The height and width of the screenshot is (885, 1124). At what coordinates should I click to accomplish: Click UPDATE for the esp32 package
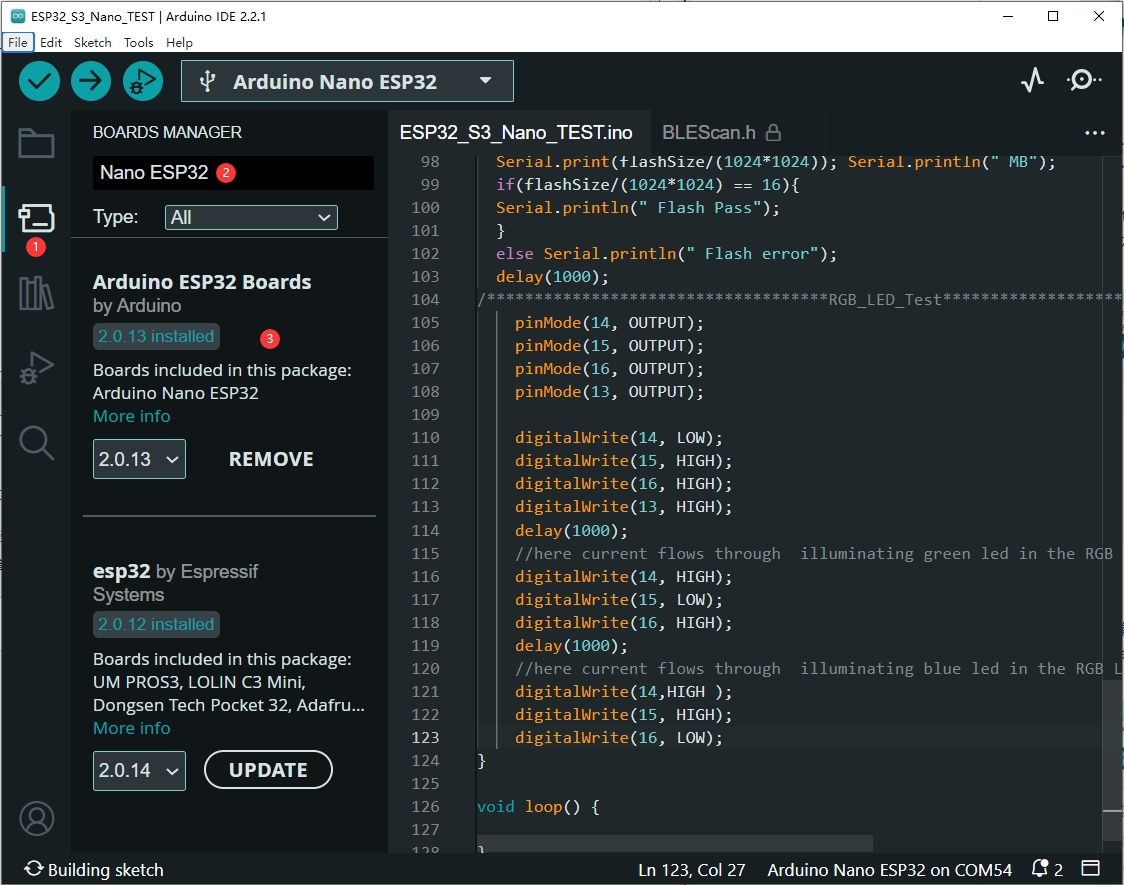[268, 770]
